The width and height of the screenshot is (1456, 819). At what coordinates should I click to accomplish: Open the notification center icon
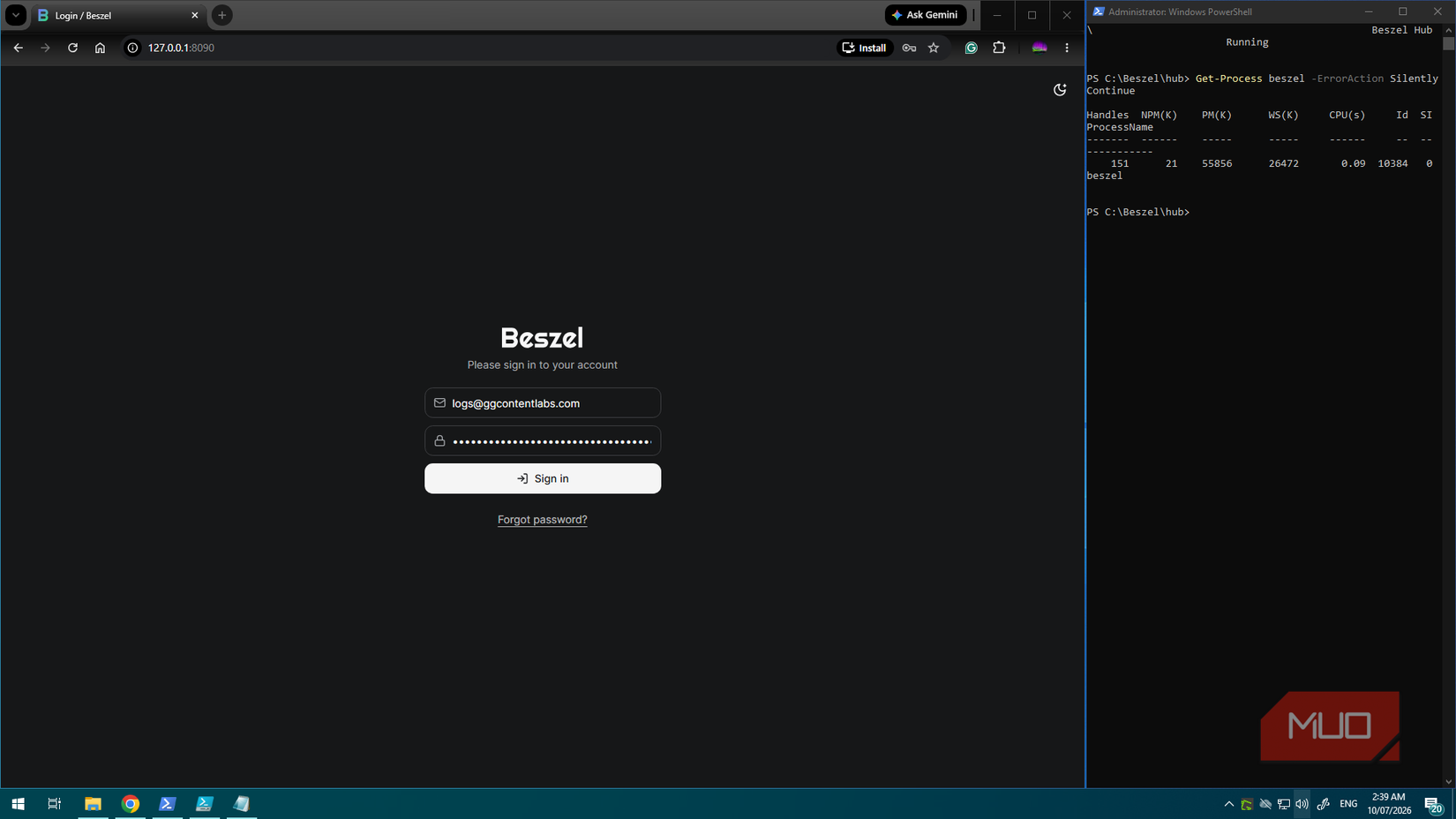click(x=1433, y=804)
